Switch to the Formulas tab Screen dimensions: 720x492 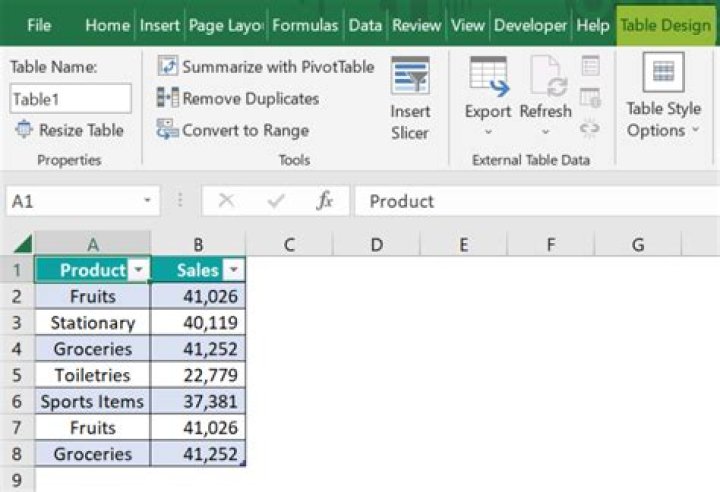[x=305, y=25]
